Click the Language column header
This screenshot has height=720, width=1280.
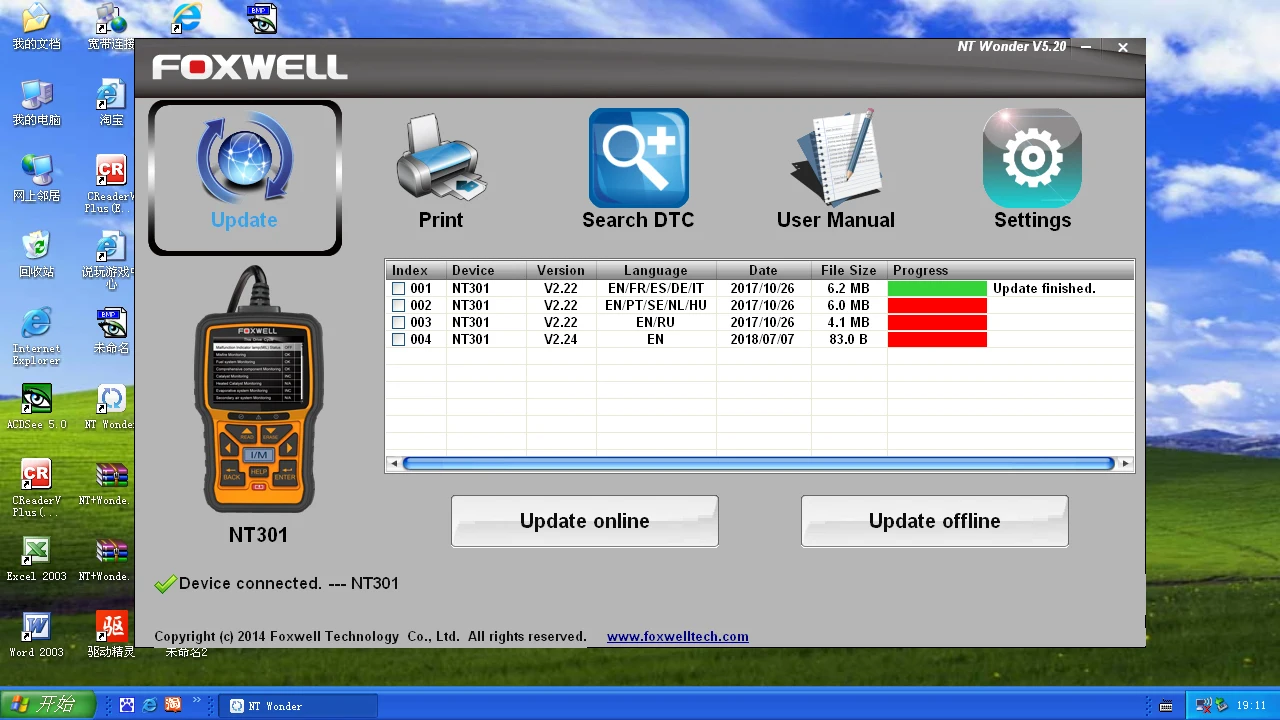pyautogui.click(x=656, y=270)
